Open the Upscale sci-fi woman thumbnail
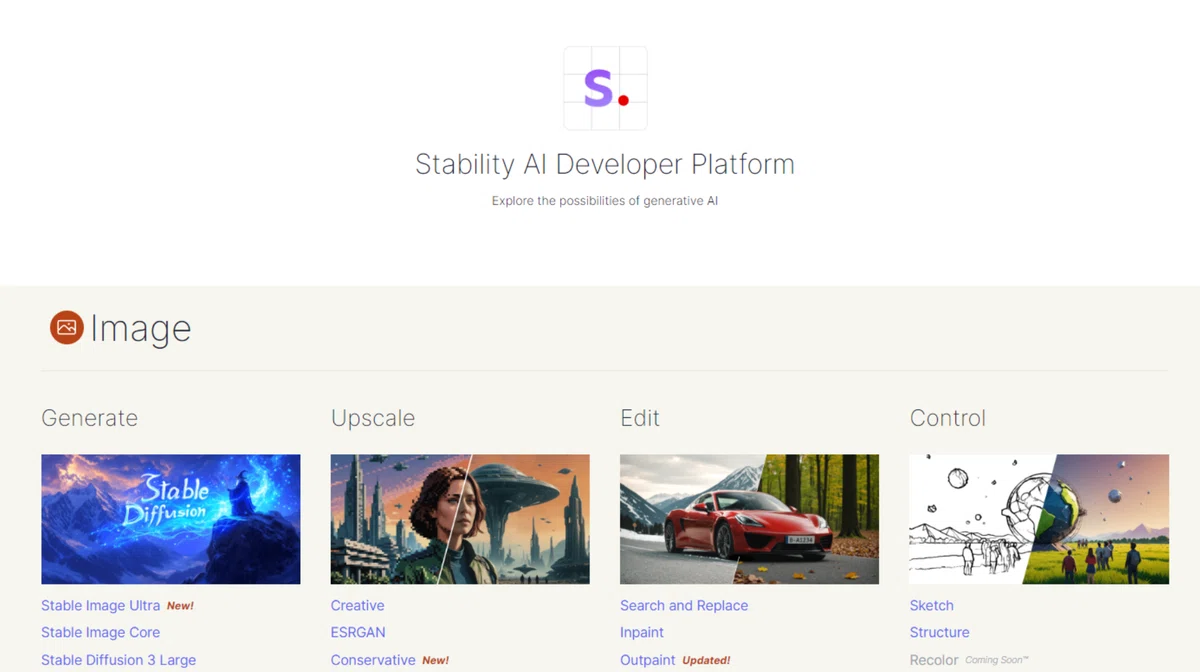The image size is (1200, 672). pyautogui.click(x=460, y=519)
